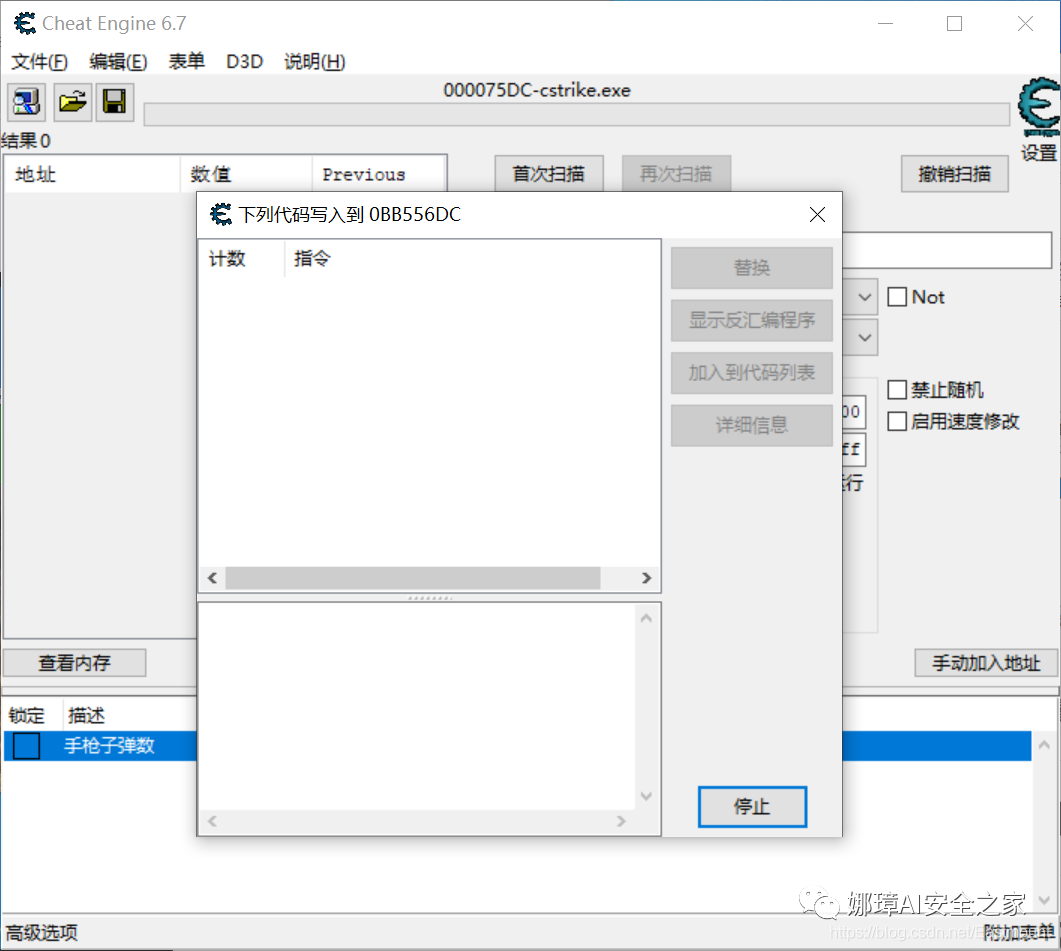Screen dimensions: 1061x951
Task: Click the lower pane scroll-left arrow
Action: (x=212, y=821)
